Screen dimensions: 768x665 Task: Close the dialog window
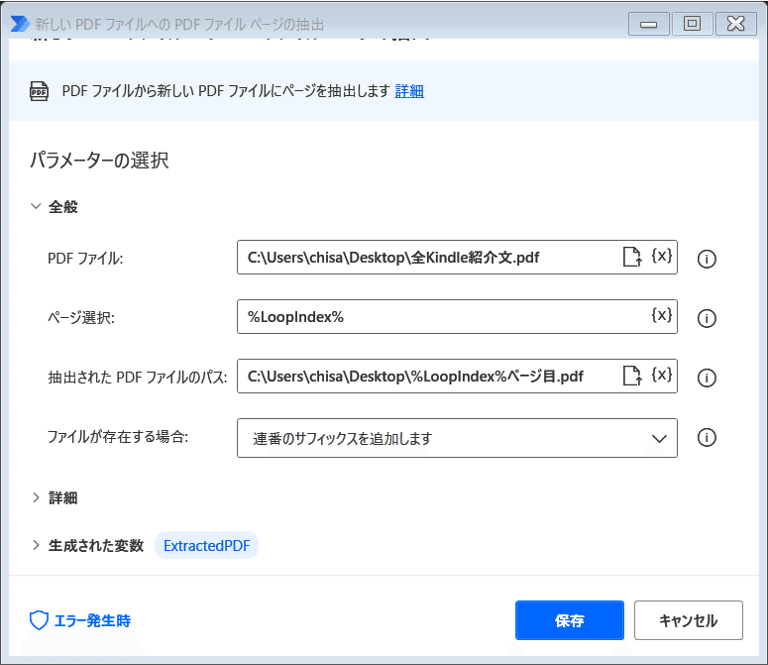[x=736, y=24]
